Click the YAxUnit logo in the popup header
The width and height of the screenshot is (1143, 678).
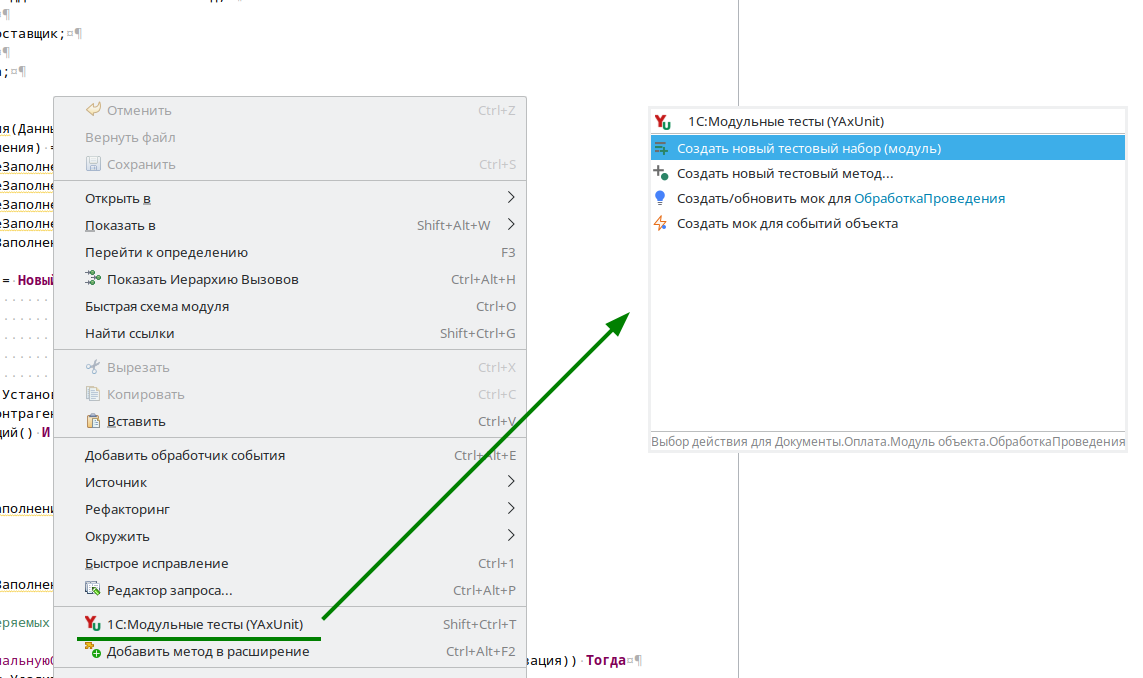(x=663, y=122)
